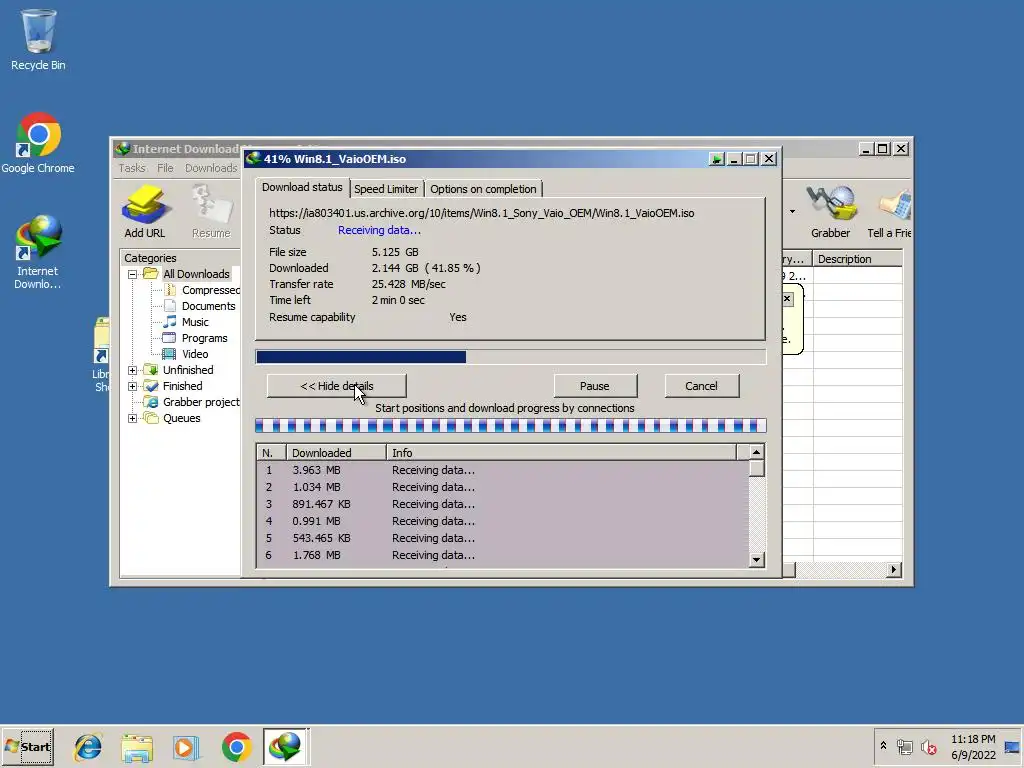Viewport: 1024px width, 768px height.
Task: Click the Downloaded column header
Action: click(x=336, y=453)
